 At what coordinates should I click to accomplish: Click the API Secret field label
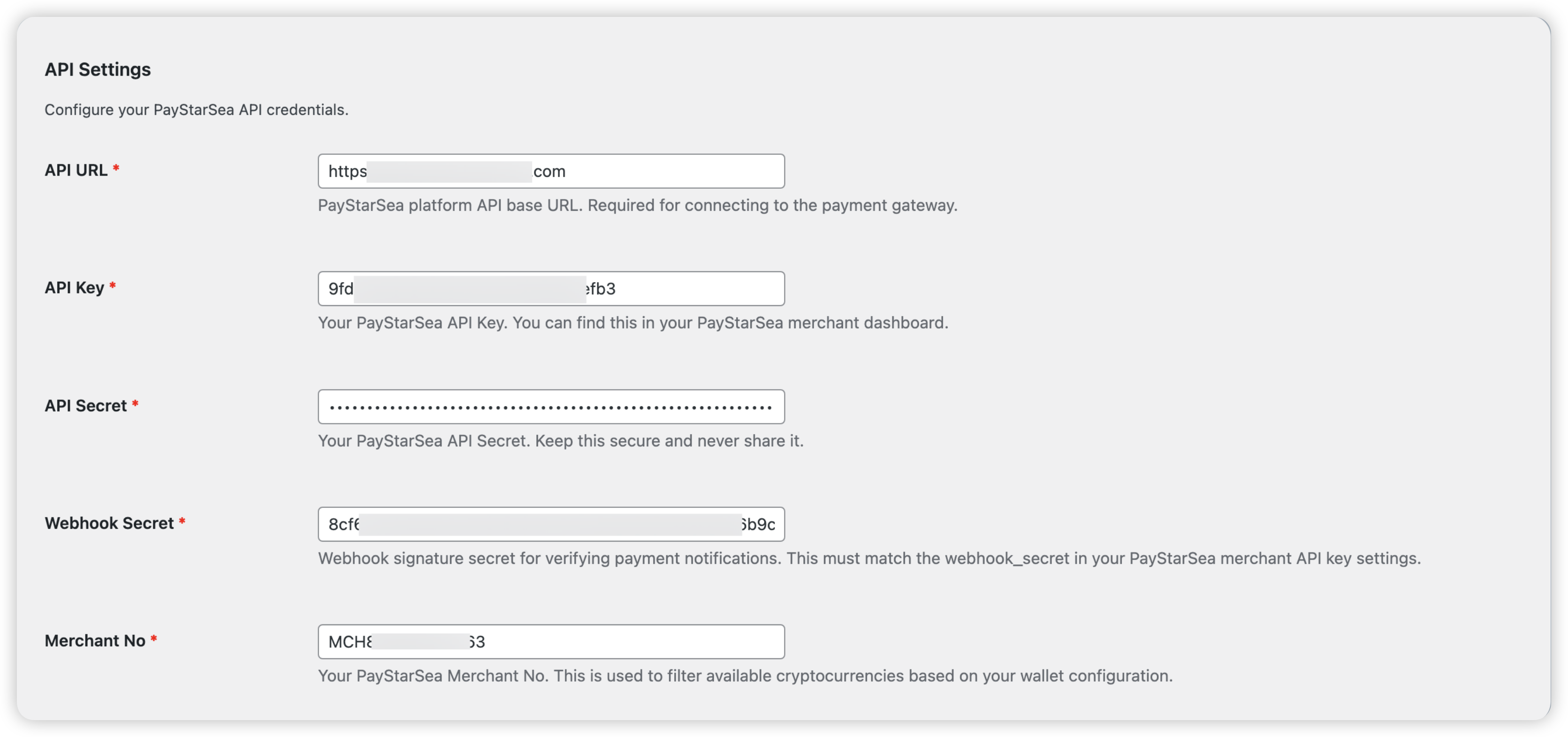tap(85, 405)
